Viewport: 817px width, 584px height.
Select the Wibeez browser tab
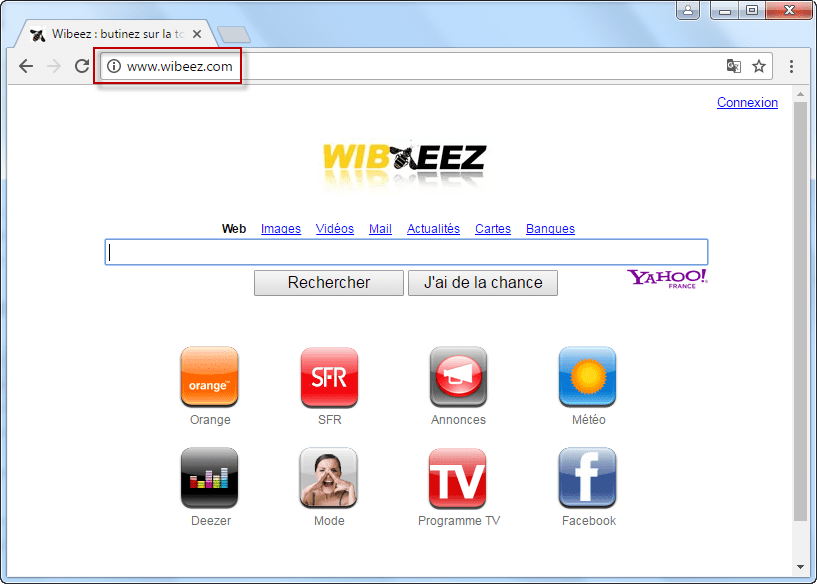tap(116, 34)
